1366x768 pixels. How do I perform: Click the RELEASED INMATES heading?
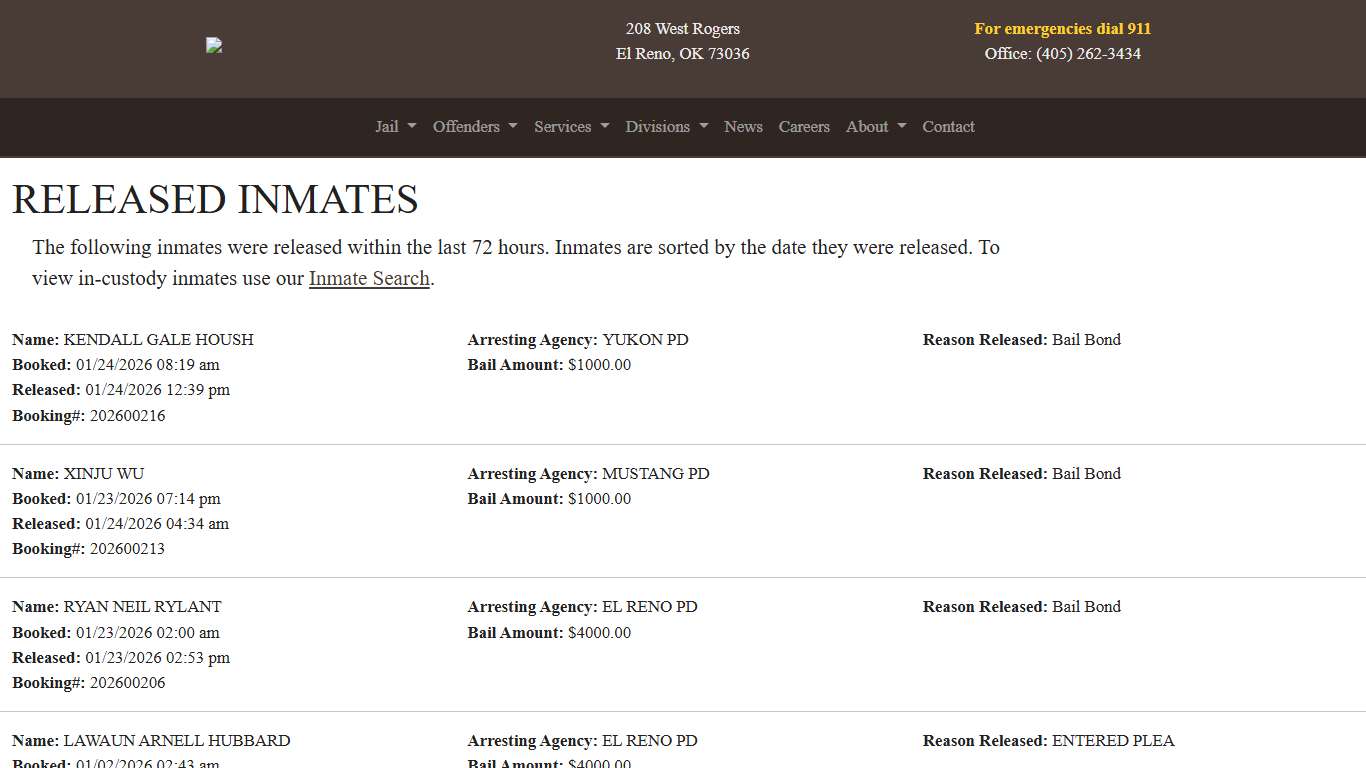[x=215, y=199]
